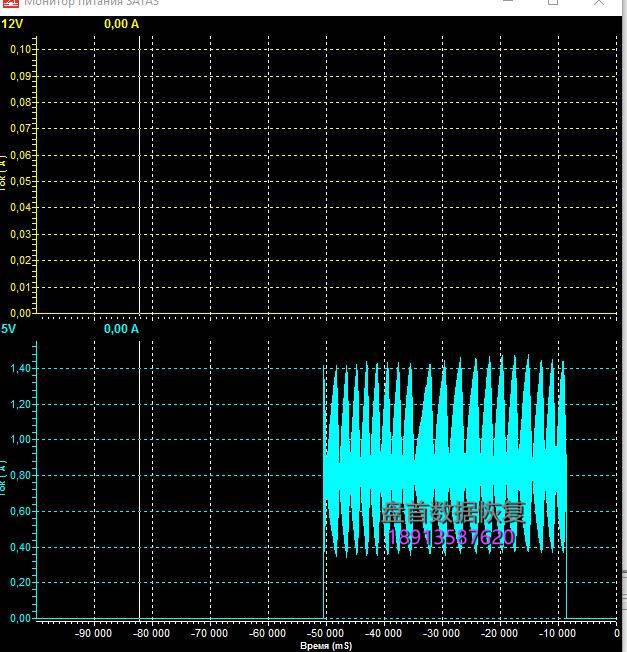Click the -20 000 time axis label
Screen dimensions: 627x652
pos(499,633)
